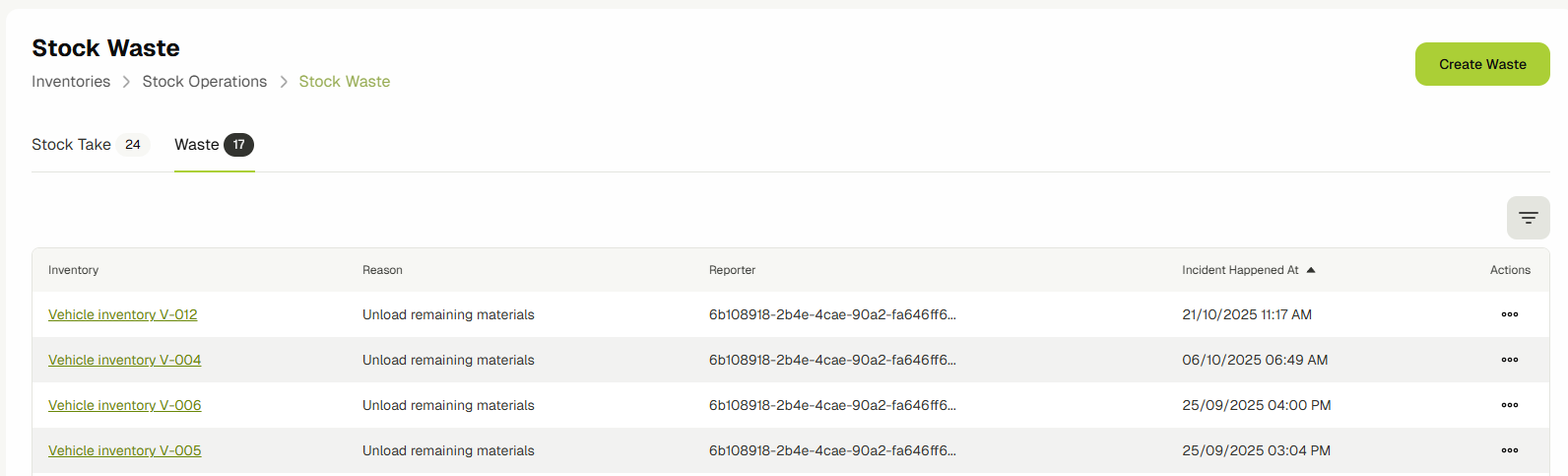The height and width of the screenshot is (476, 1568).
Task: Go to Inventories breadcrumb
Action: (71, 82)
